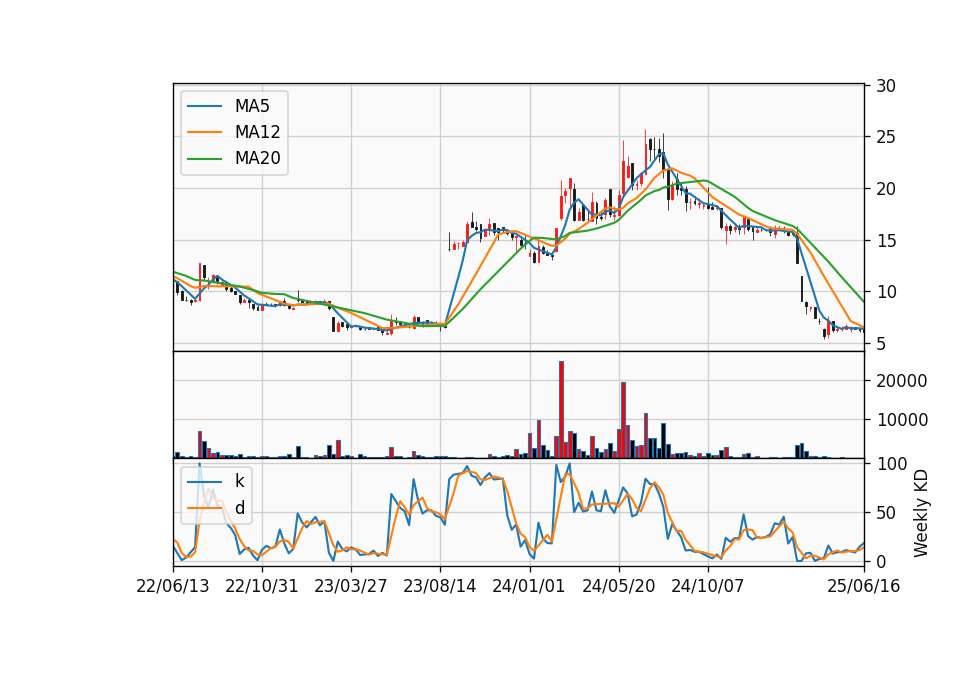The height and width of the screenshot is (690, 960).
Task: Click the k legend label in KD panel
Action: (239, 481)
